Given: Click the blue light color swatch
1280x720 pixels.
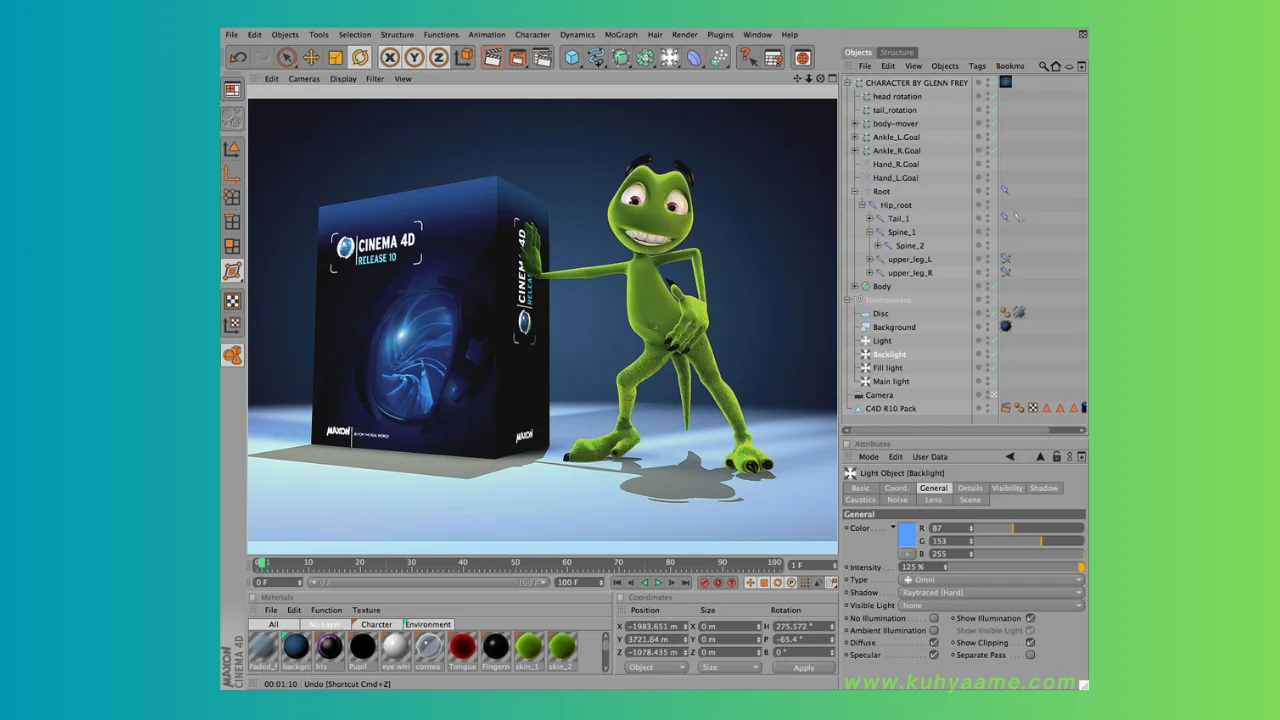Looking at the screenshot, I should [x=907, y=534].
